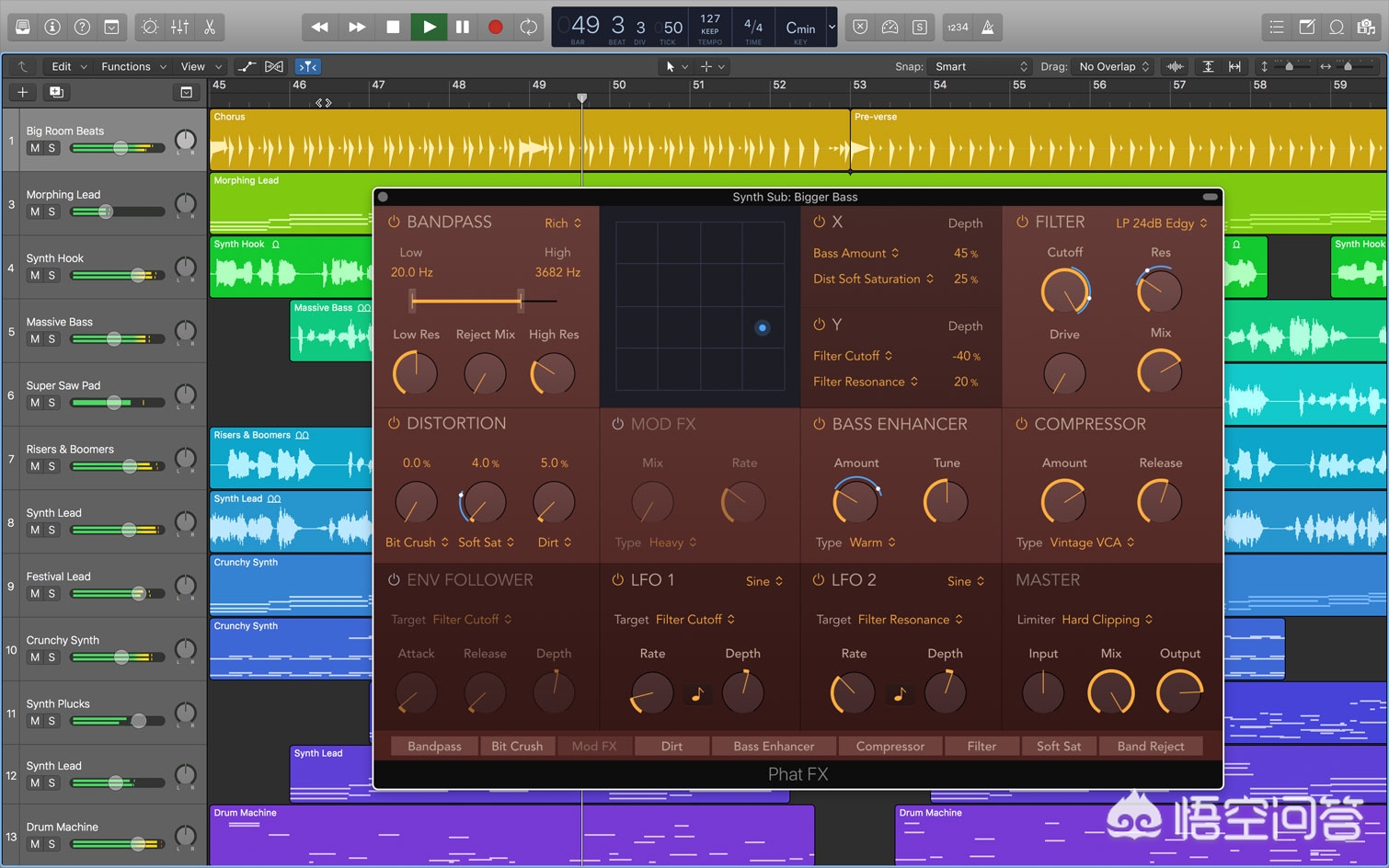
Task: Open the Note Pad icon
Action: [x=1307, y=27]
